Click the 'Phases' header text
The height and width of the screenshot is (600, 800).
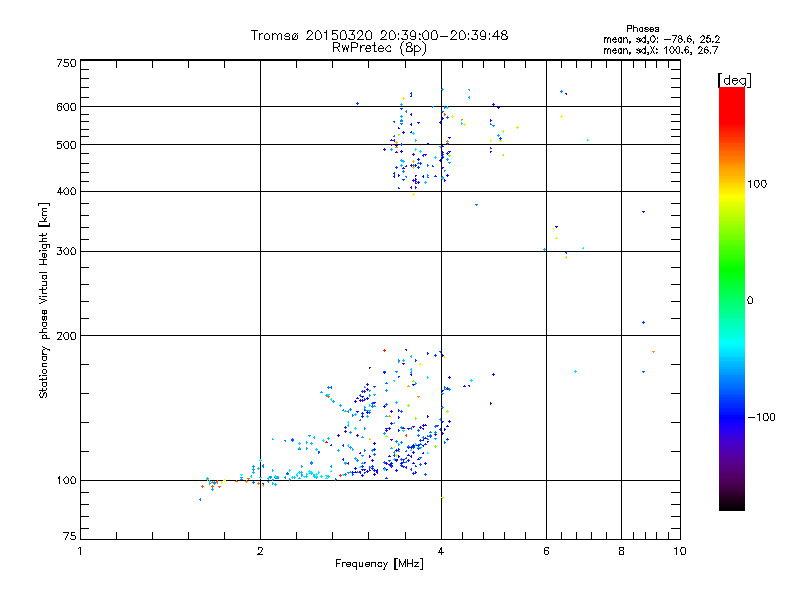click(x=642, y=29)
